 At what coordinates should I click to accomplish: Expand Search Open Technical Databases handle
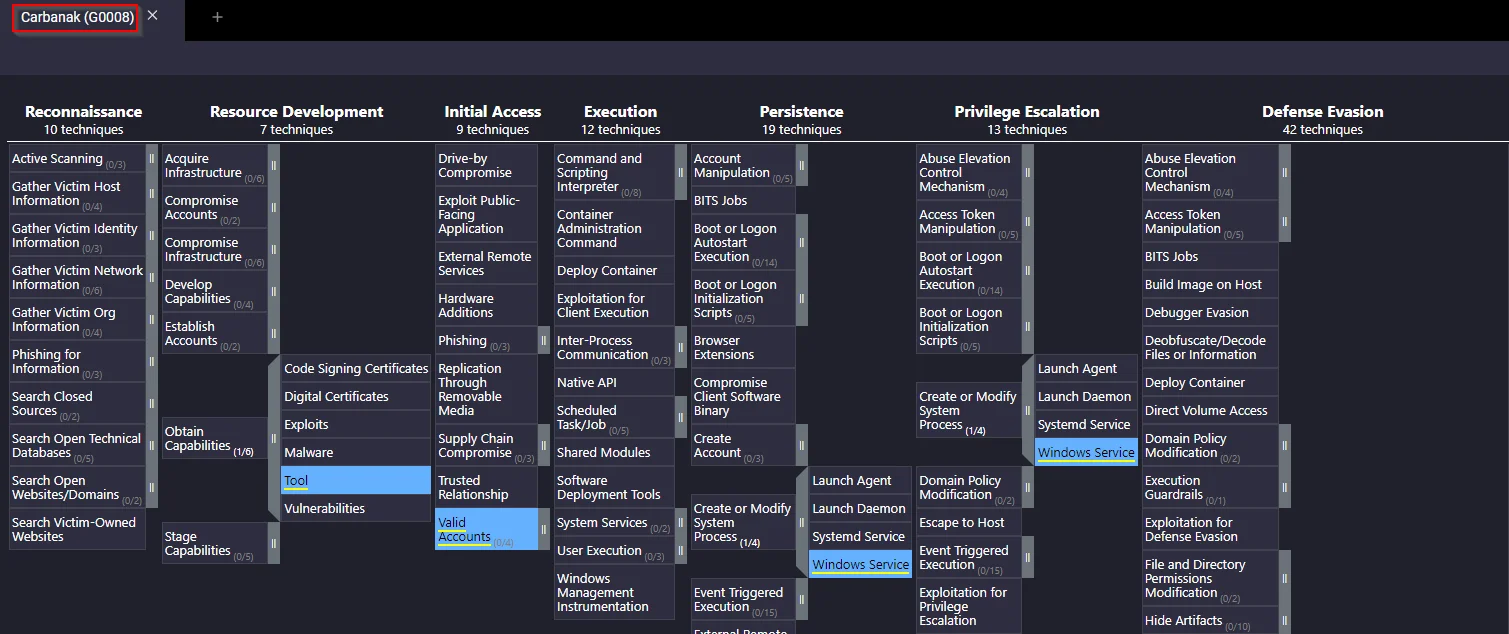click(x=152, y=446)
